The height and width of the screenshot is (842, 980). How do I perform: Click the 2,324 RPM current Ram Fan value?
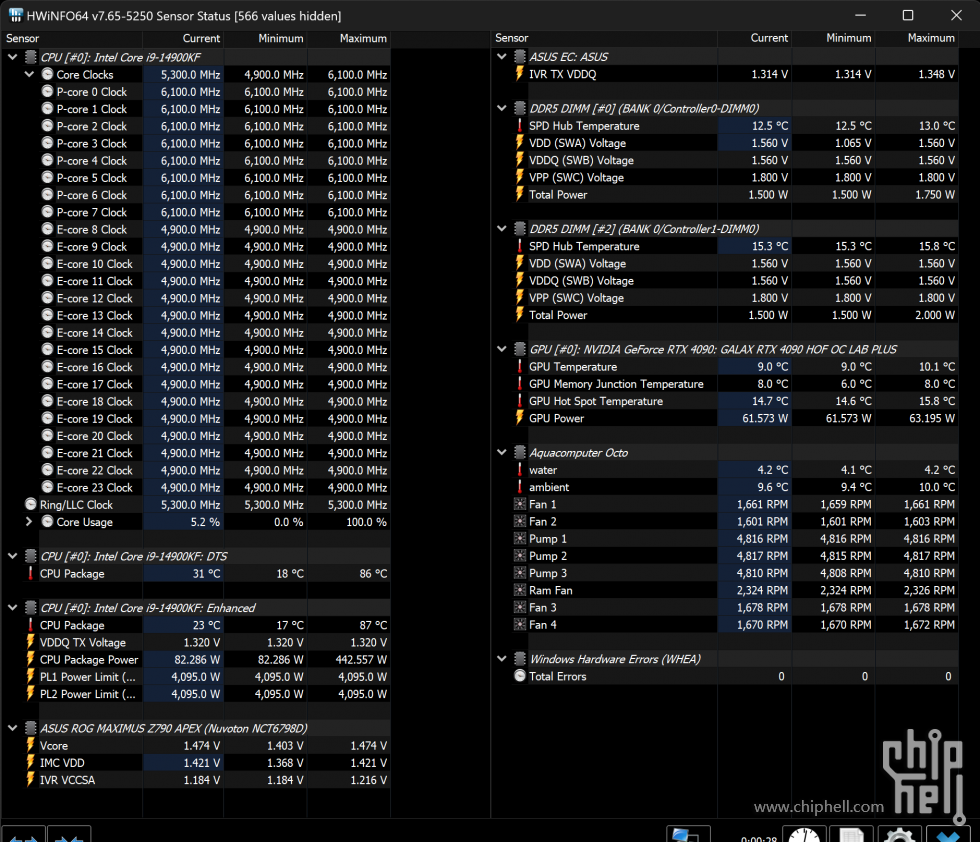[x=762, y=590]
